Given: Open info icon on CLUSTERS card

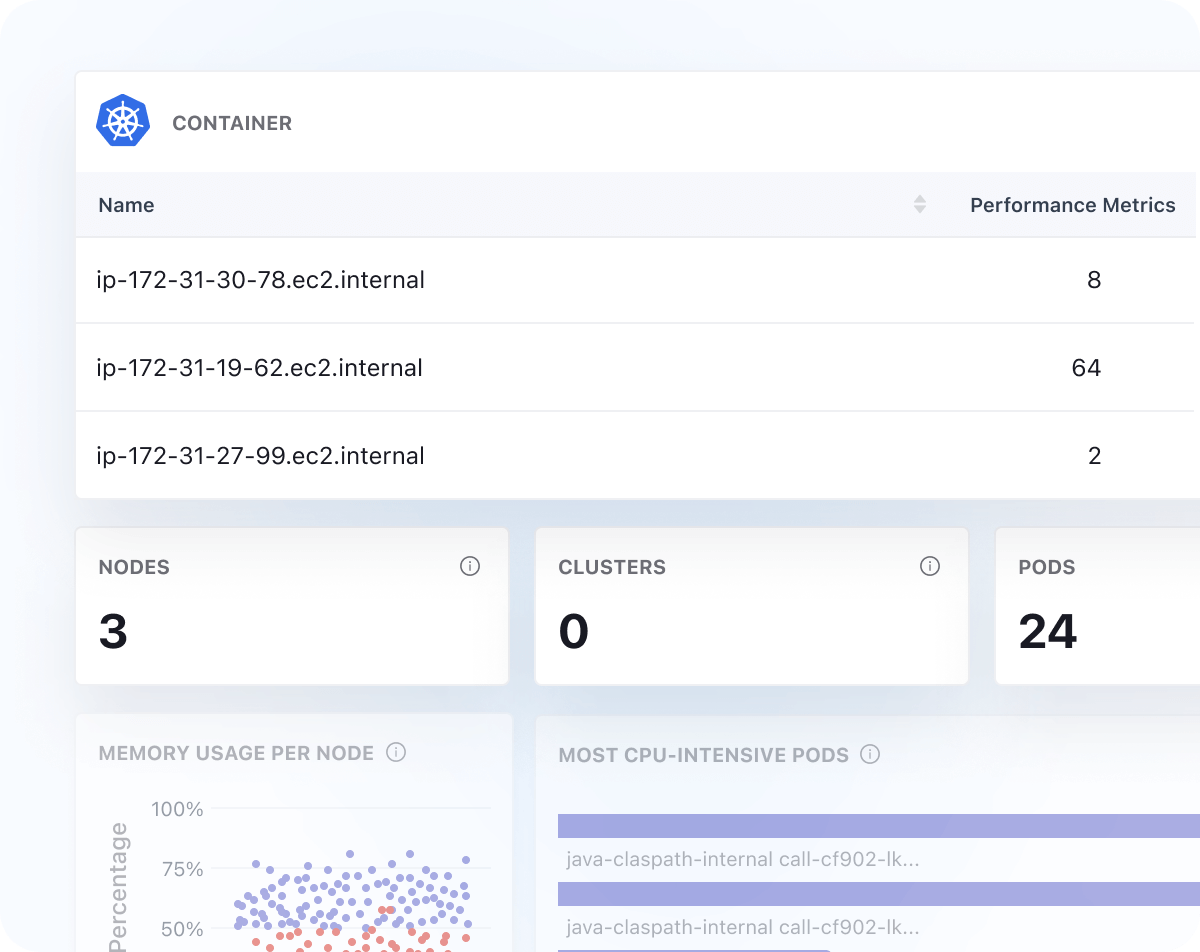Looking at the screenshot, I should (x=930, y=566).
